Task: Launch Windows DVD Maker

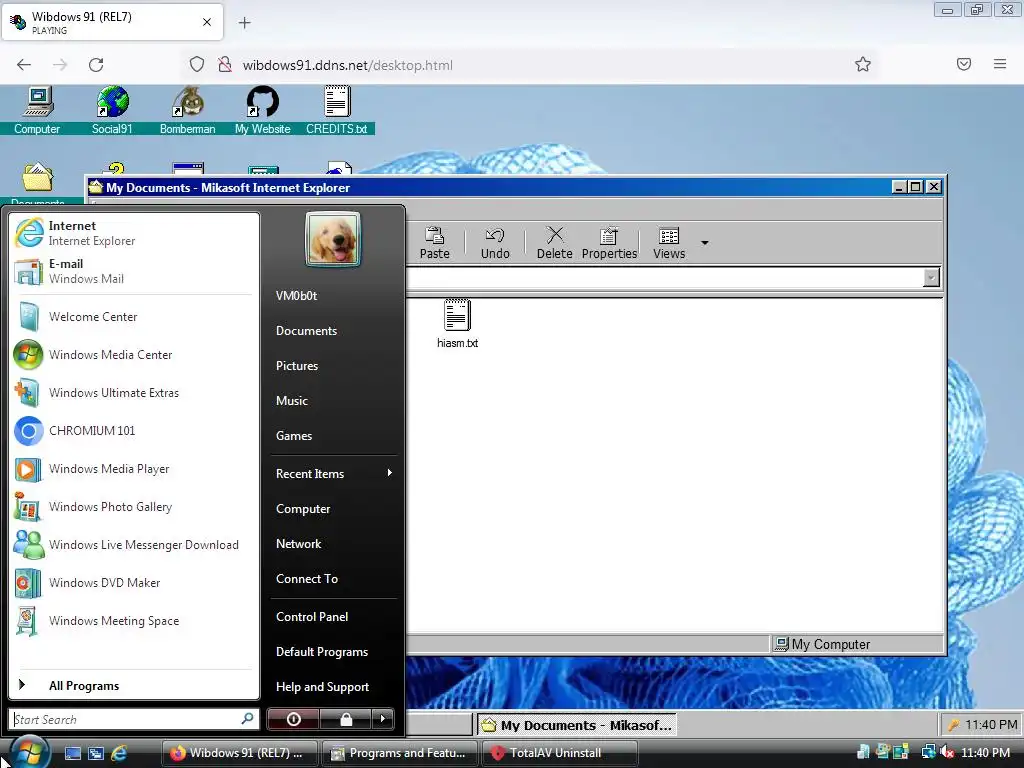Action: coord(133,583)
